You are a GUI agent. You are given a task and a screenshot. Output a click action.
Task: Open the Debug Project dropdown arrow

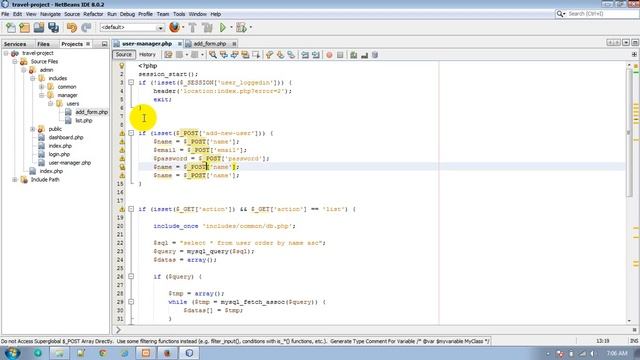[x=250, y=27]
